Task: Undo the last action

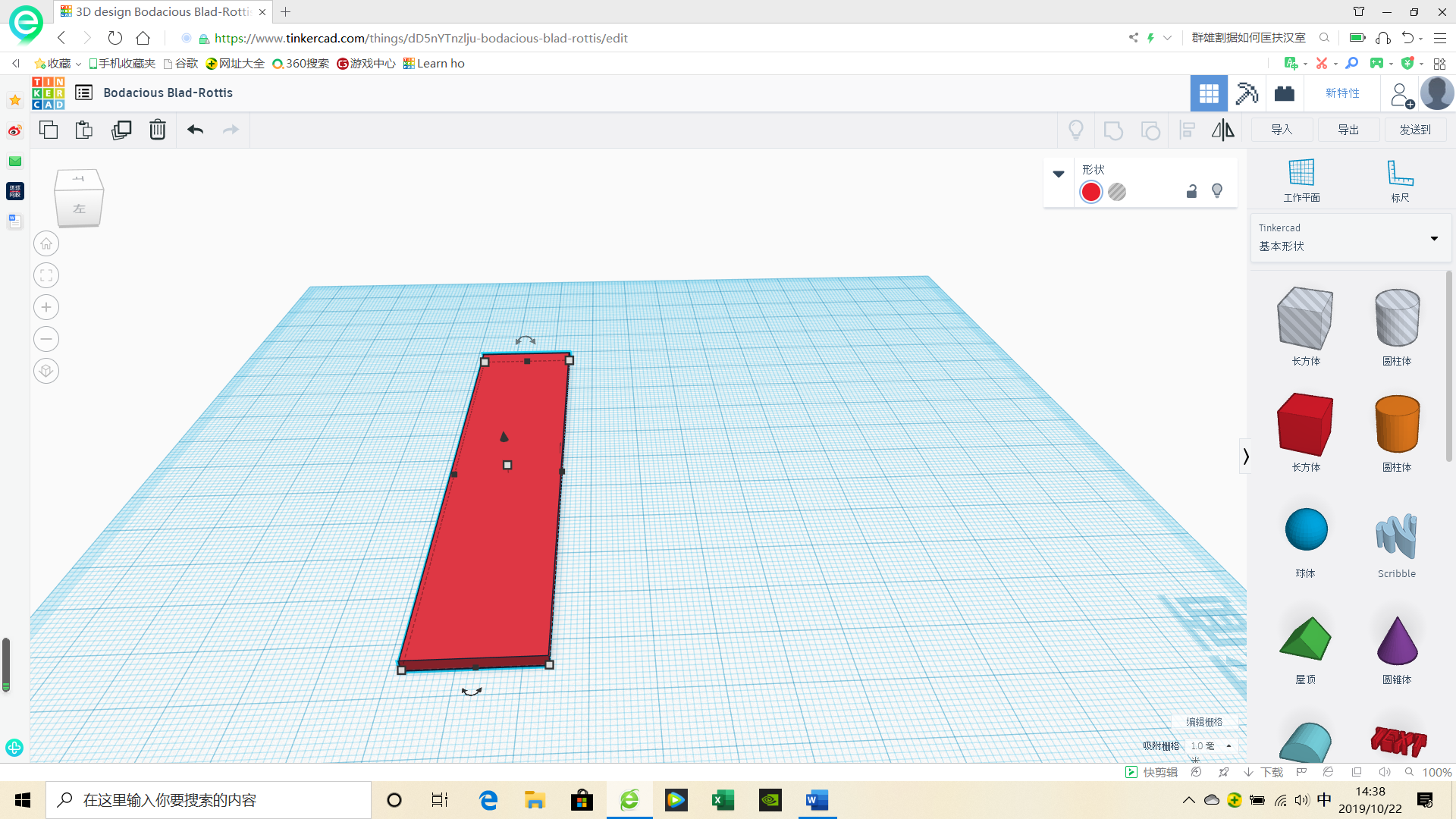Action: tap(196, 130)
